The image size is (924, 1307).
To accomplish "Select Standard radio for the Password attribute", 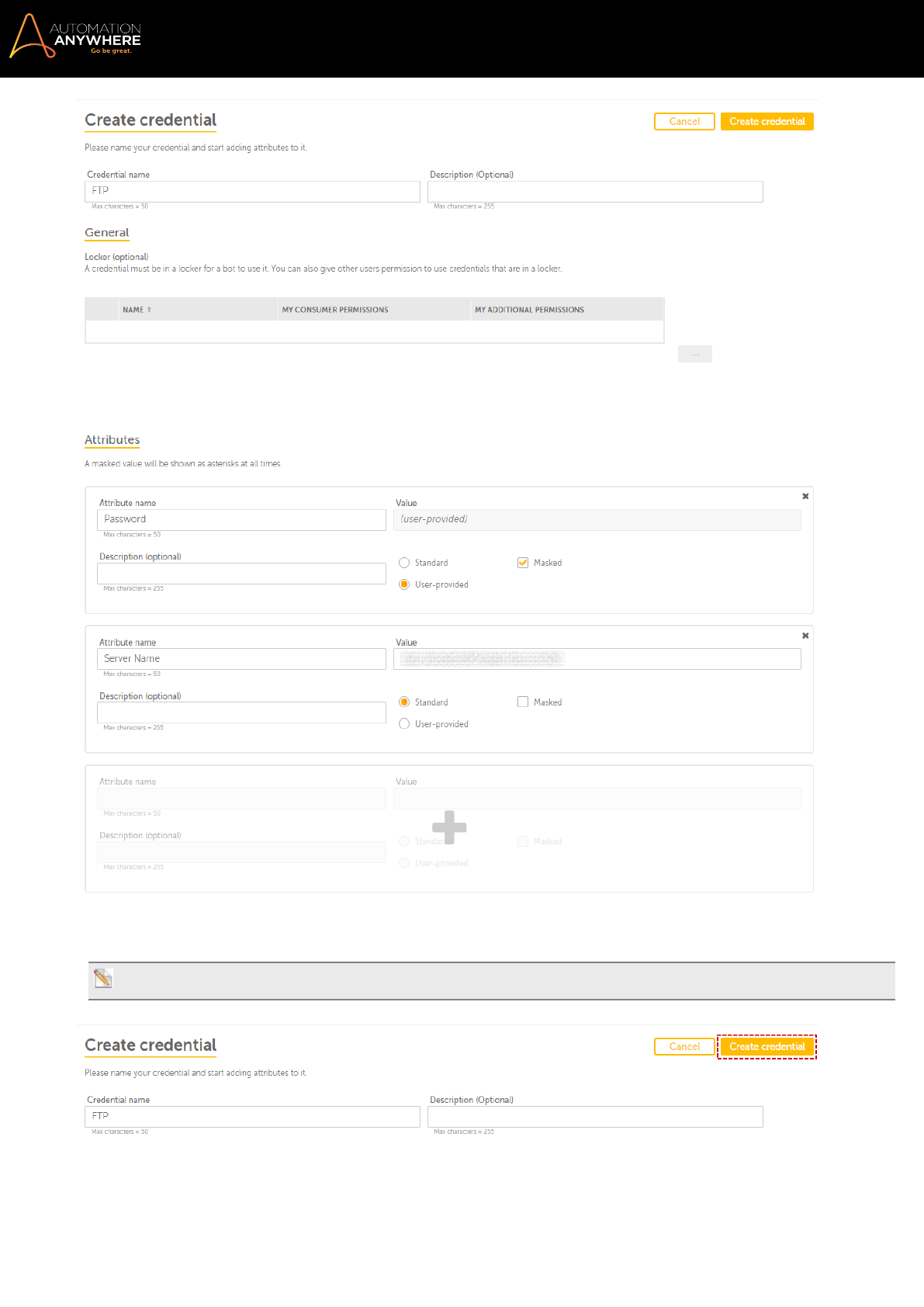I will tap(404, 563).
